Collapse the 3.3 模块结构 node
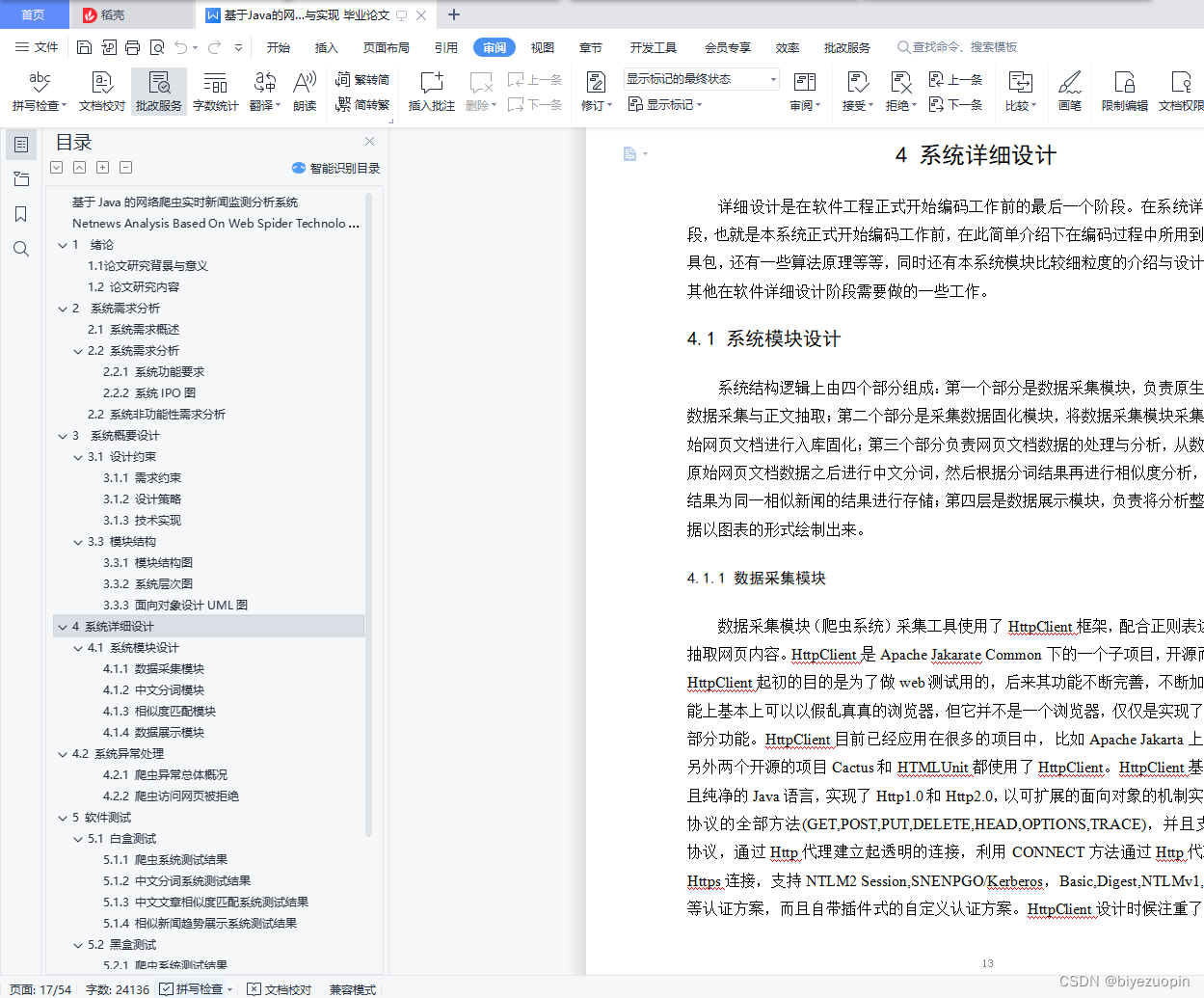 coord(78,542)
